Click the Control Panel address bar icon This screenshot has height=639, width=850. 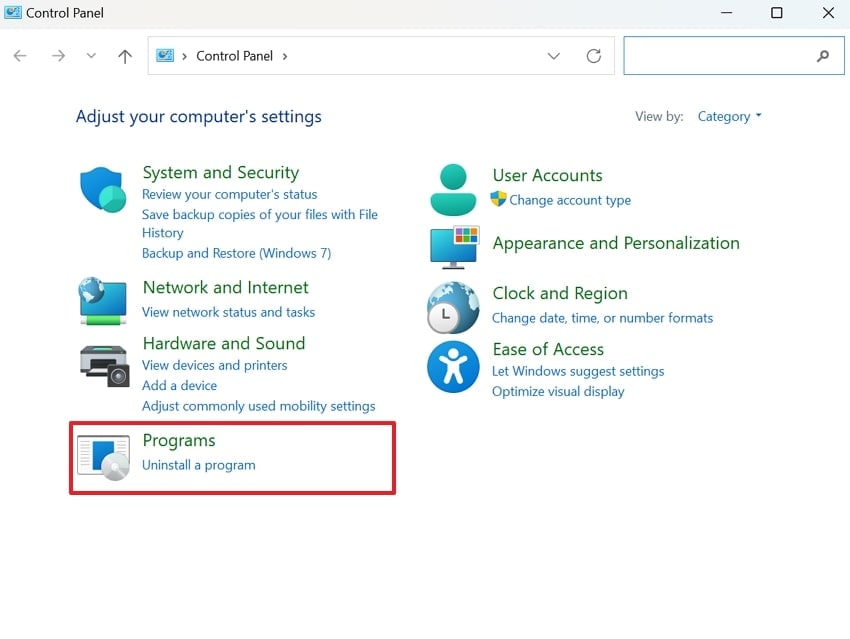[165, 55]
